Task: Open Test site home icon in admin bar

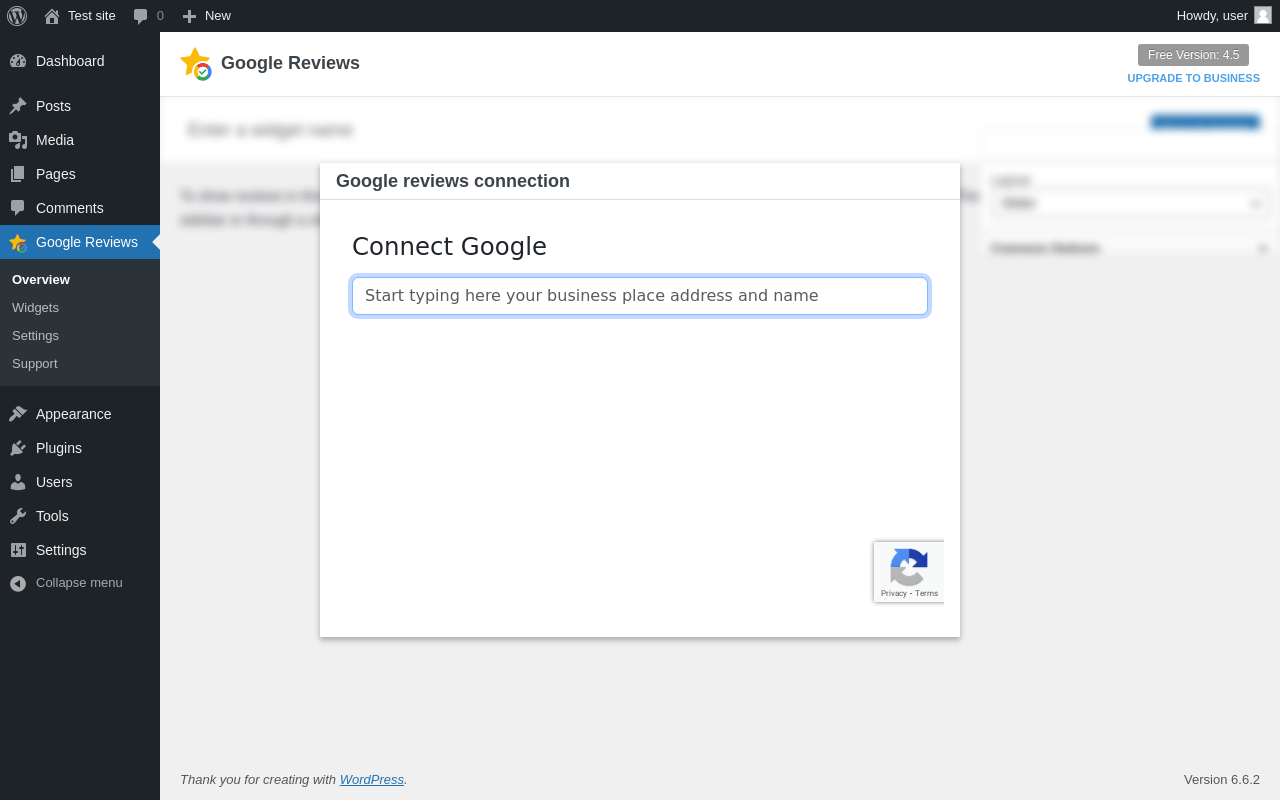Action: [52, 16]
